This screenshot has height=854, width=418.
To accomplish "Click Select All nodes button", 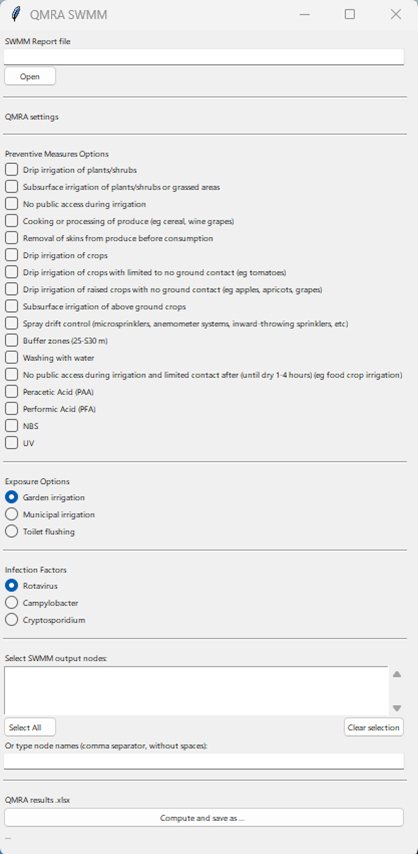I will tap(30, 728).
